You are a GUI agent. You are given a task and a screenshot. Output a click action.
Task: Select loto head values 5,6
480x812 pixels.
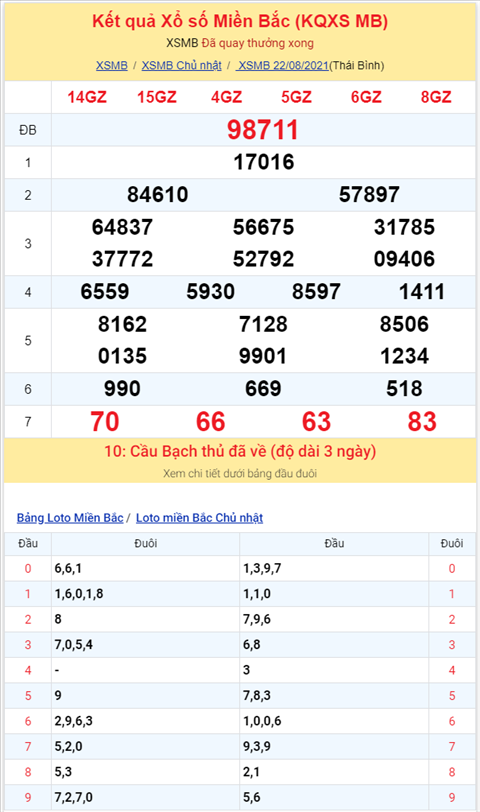click(252, 797)
